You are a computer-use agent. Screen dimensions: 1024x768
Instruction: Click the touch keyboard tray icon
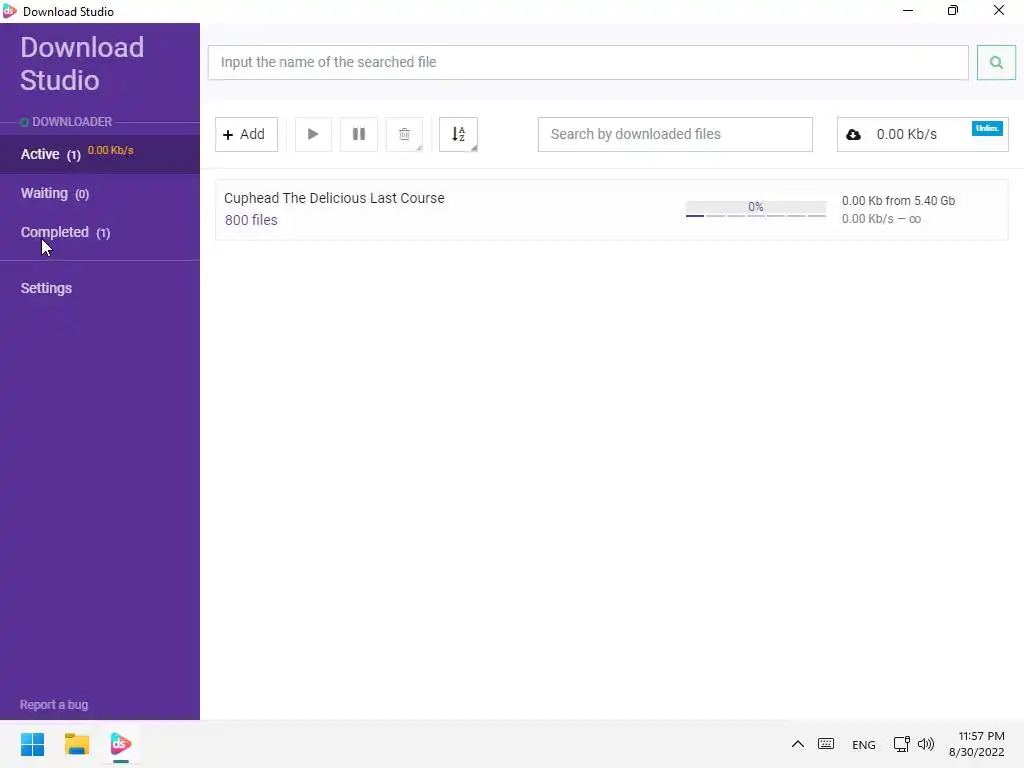coord(825,744)
